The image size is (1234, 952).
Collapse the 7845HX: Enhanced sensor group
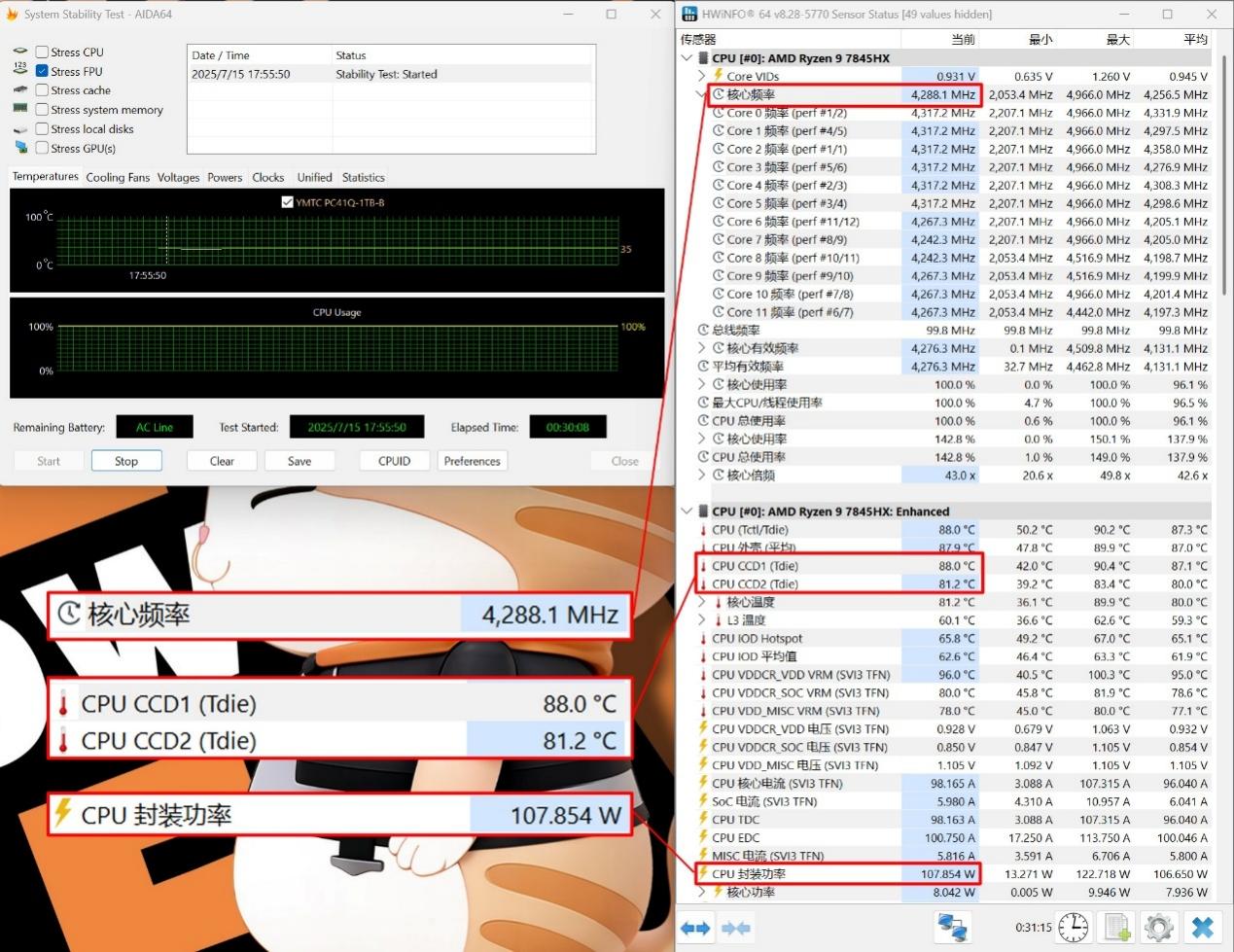coord(688,511)
